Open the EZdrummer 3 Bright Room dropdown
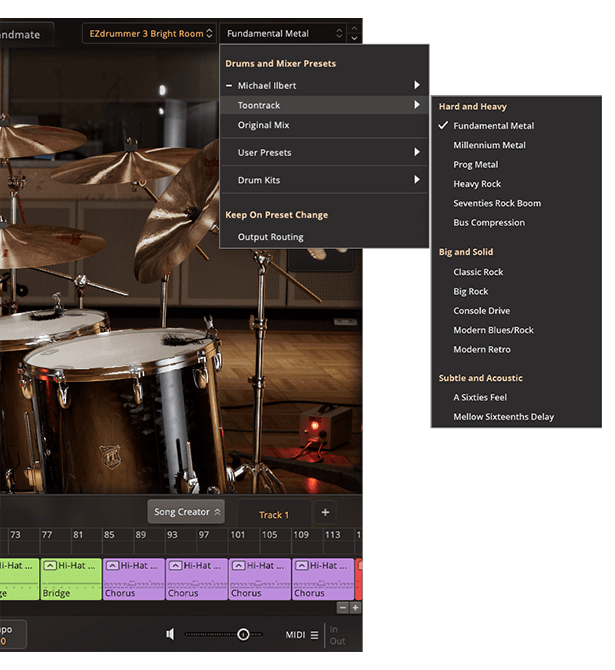Screen dimensions: 615x670 click(x=149, y=34)
